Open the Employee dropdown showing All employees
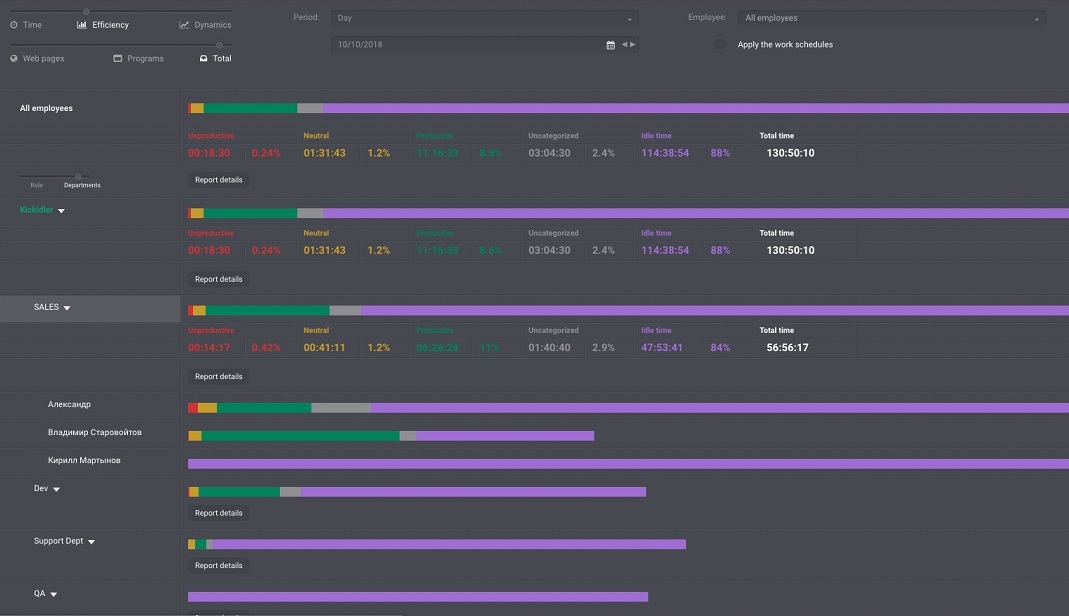Screen dimensions: 1069x616 (892, 18)
